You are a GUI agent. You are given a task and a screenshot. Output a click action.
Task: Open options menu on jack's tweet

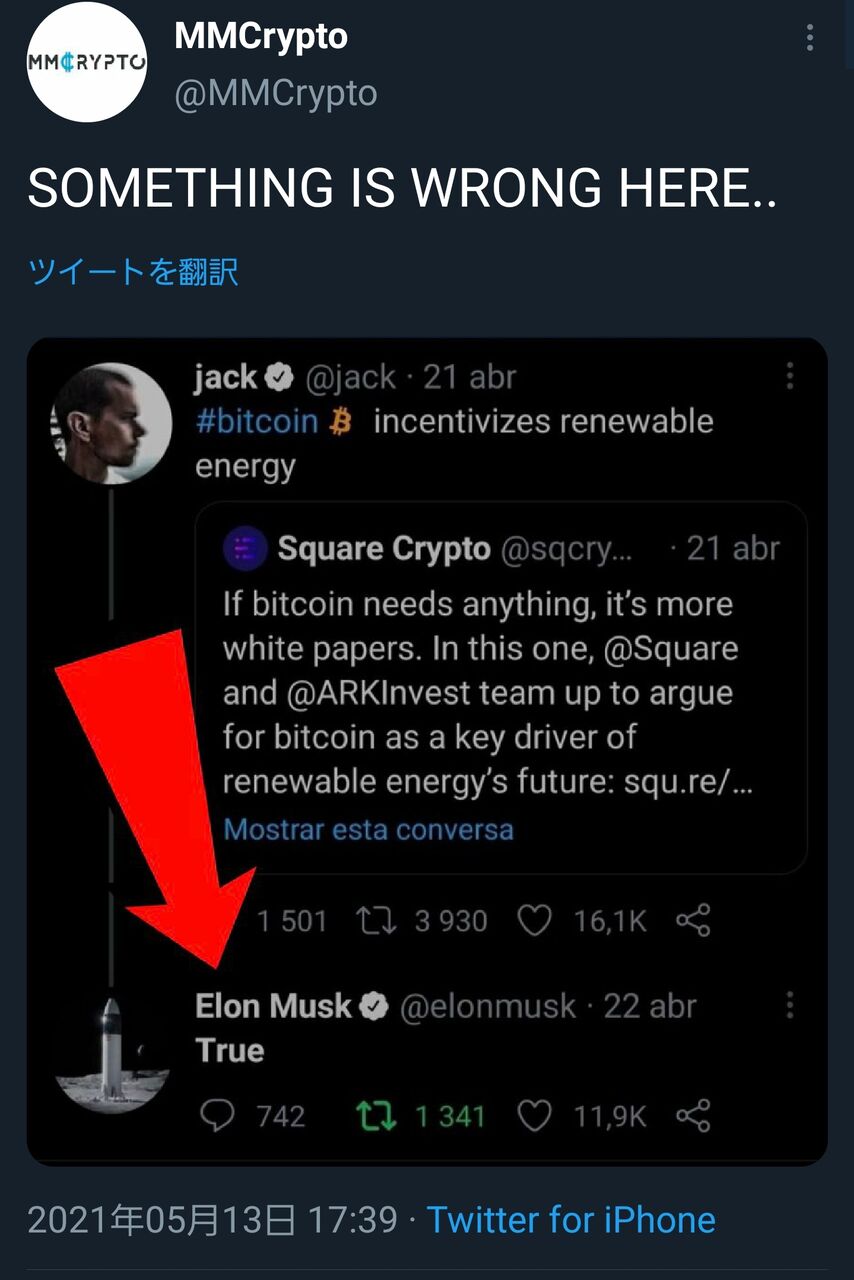(x=790, y=377)
